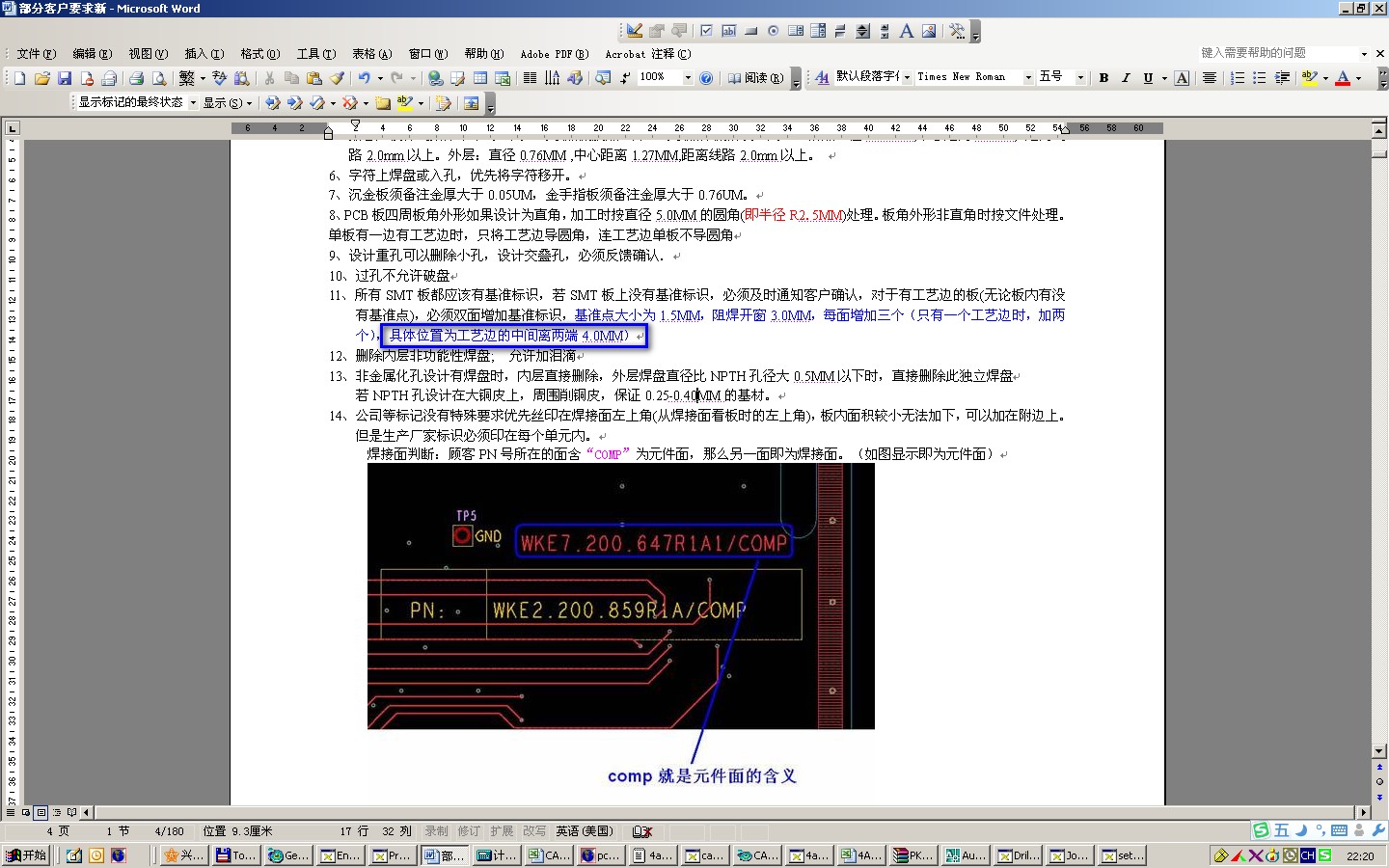Save the document
The width and height of the screenshot is (1389, 868).
tap(65, 78)
